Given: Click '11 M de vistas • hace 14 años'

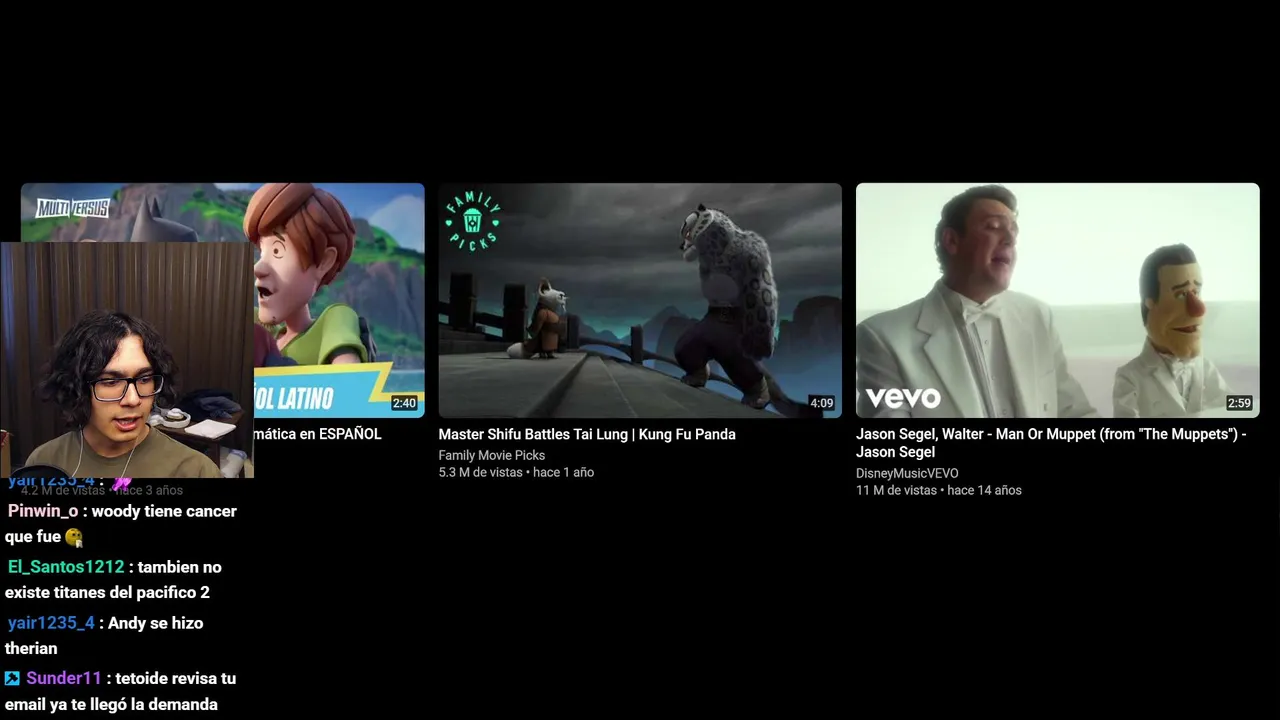Looking at the screenshot, I should [938, 490].
